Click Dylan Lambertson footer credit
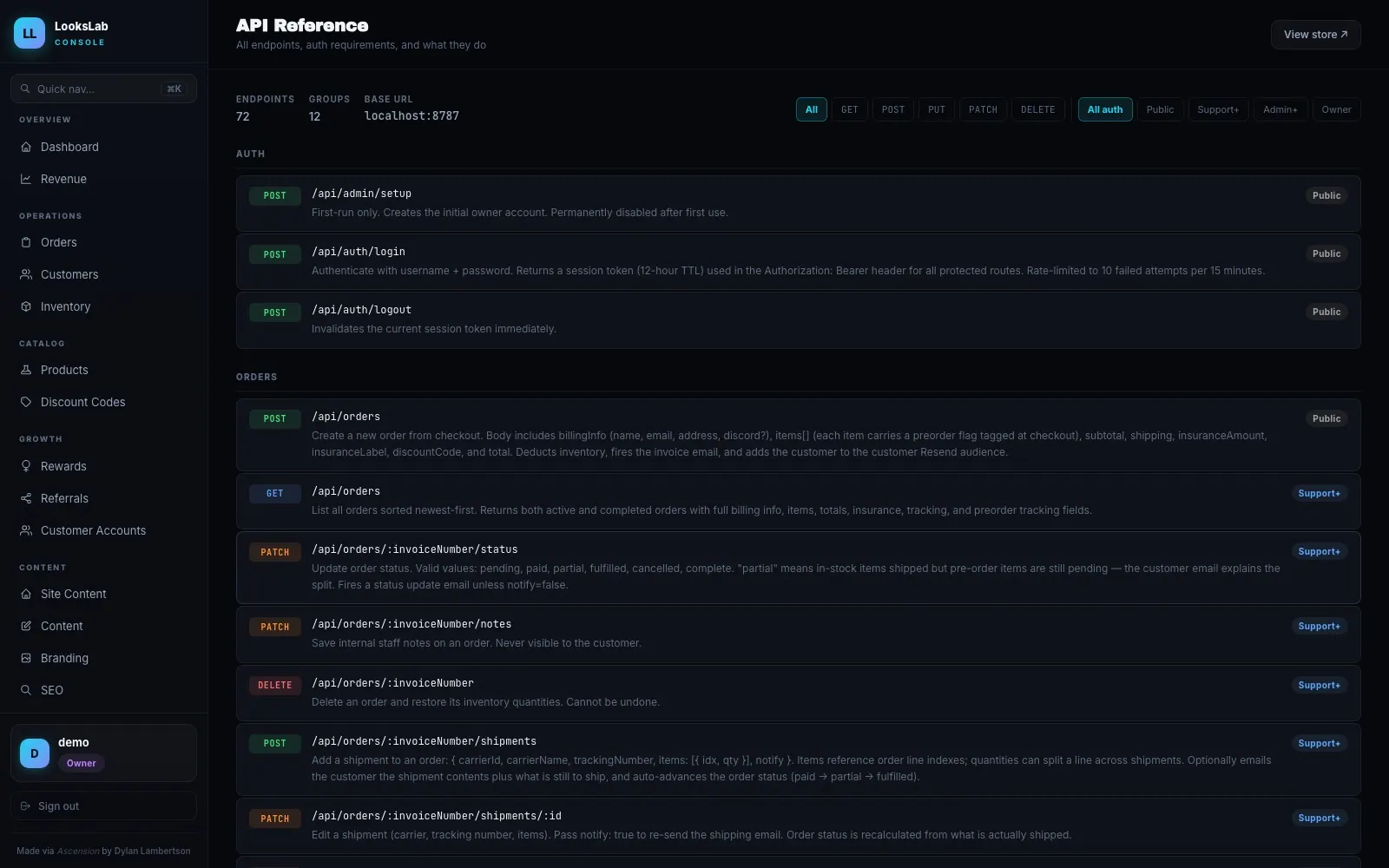1389x868 pixels. click(152, 851)
